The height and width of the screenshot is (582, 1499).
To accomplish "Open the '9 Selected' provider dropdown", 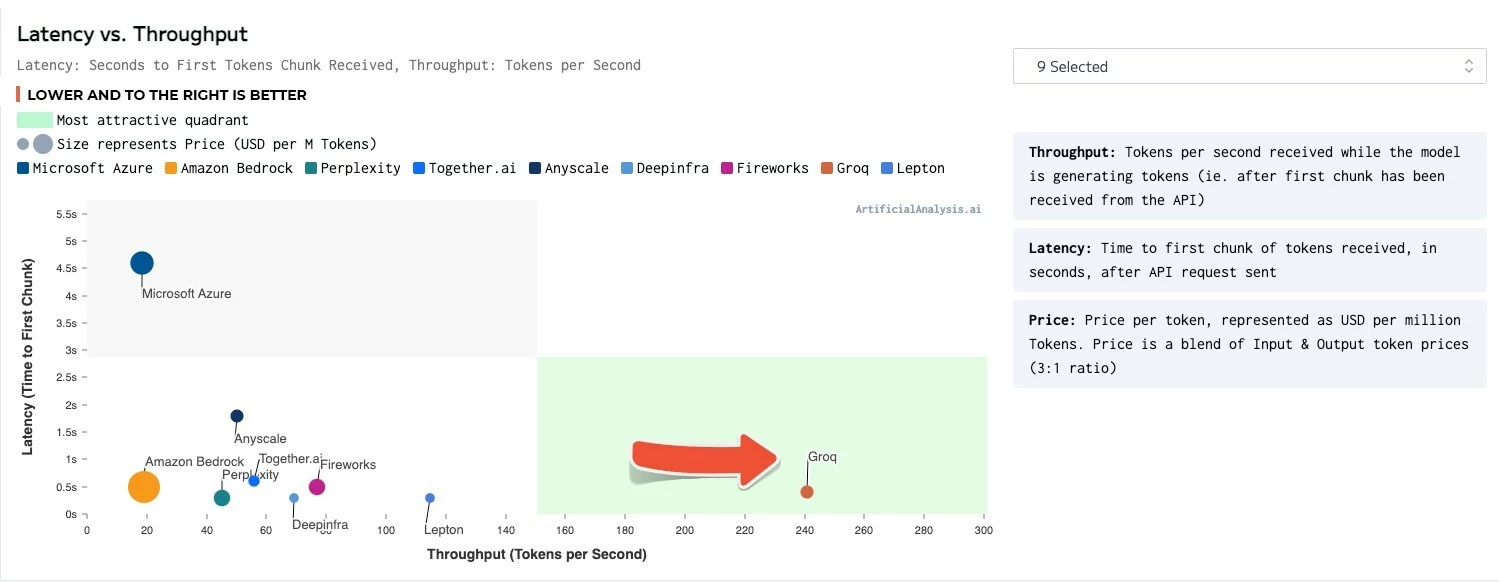I will 1249,66.
